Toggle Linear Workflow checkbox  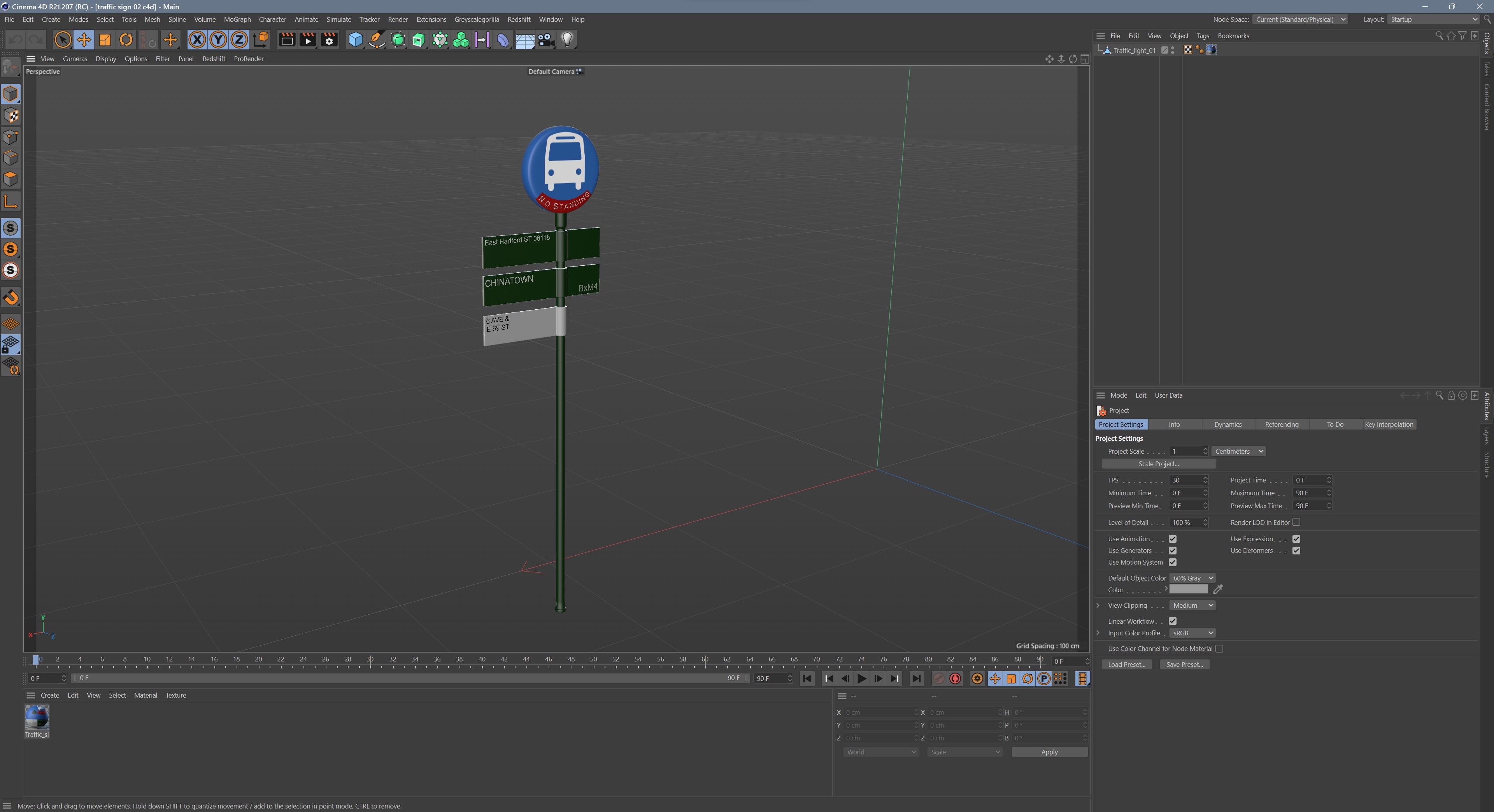tap(1172, 621)
